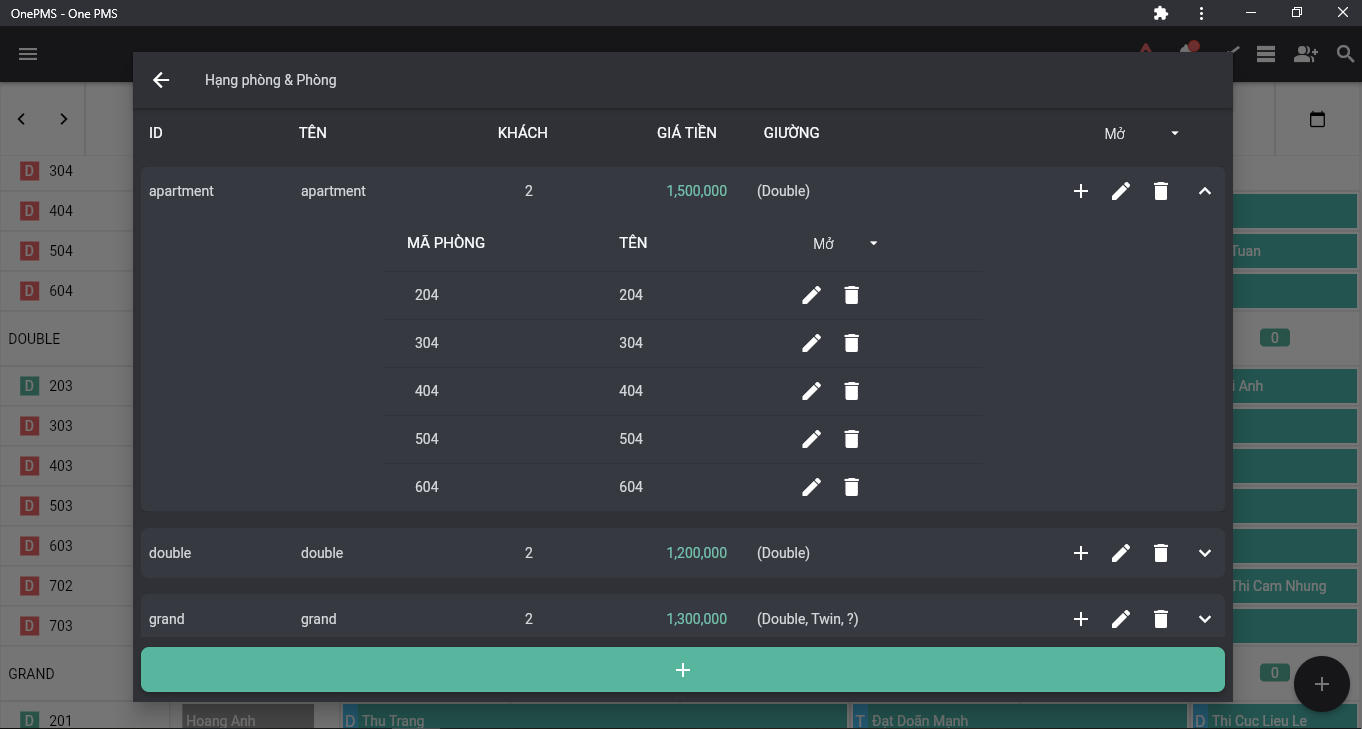Screen dimensions: 1362x729
Task: Edit room 504
Action: coord(812,439)
